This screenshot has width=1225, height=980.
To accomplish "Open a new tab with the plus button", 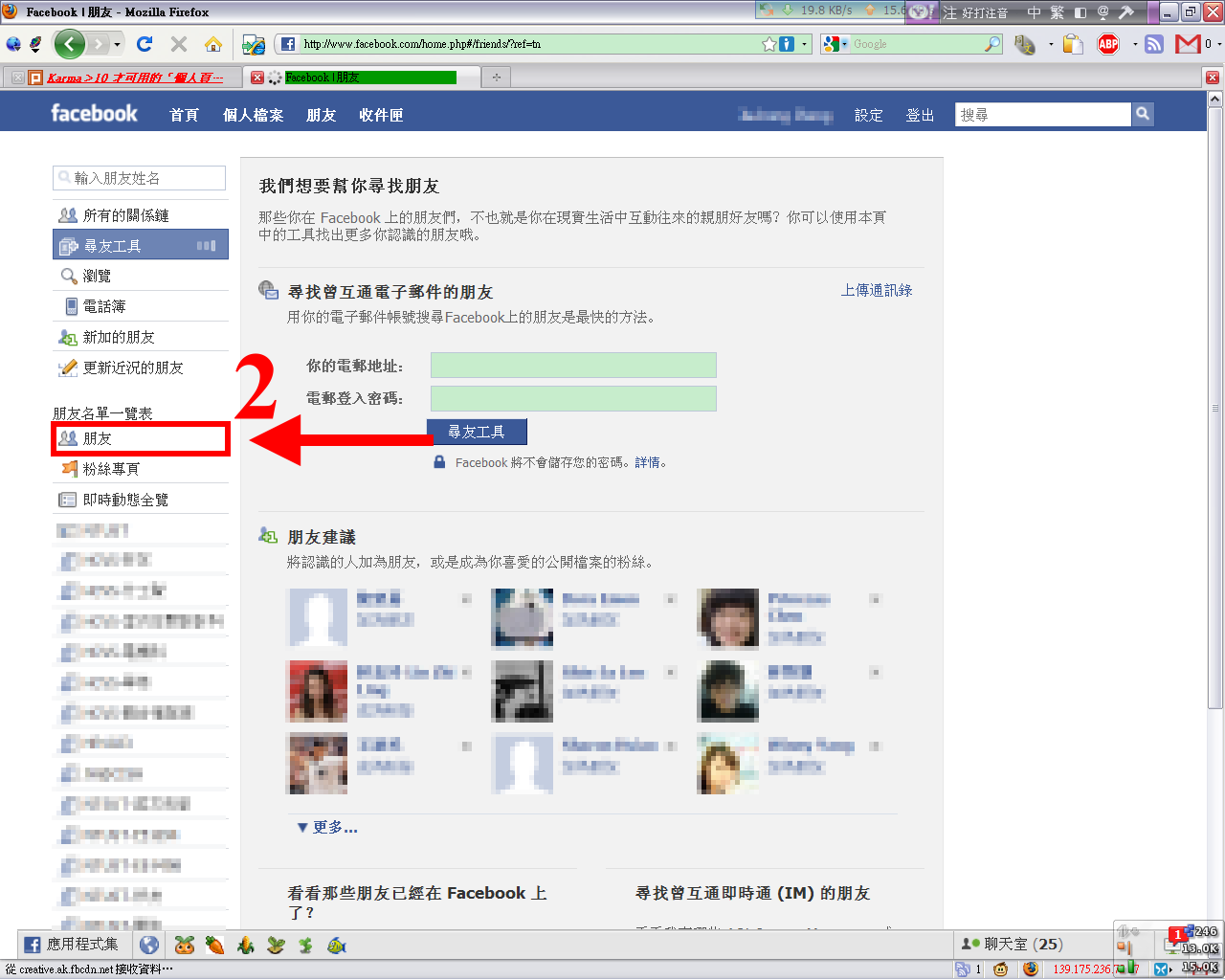I will tap(497, 78).
